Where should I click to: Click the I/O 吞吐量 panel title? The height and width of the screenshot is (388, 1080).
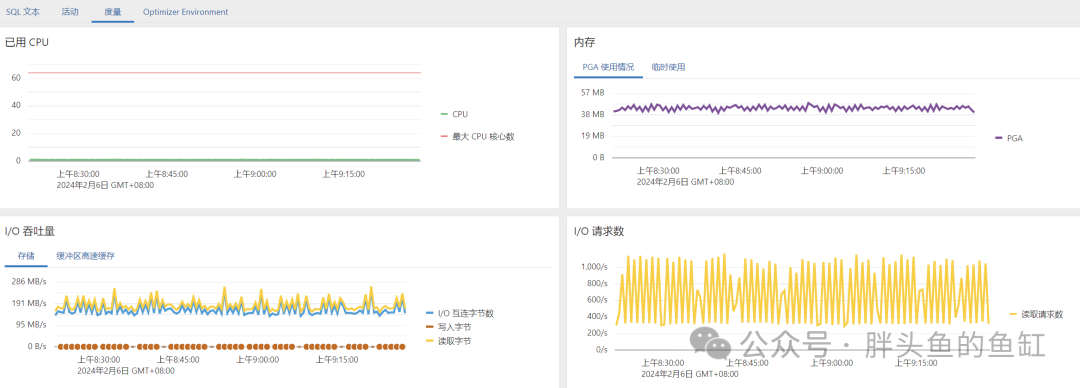pyautogui.click(x=30, y=231)
